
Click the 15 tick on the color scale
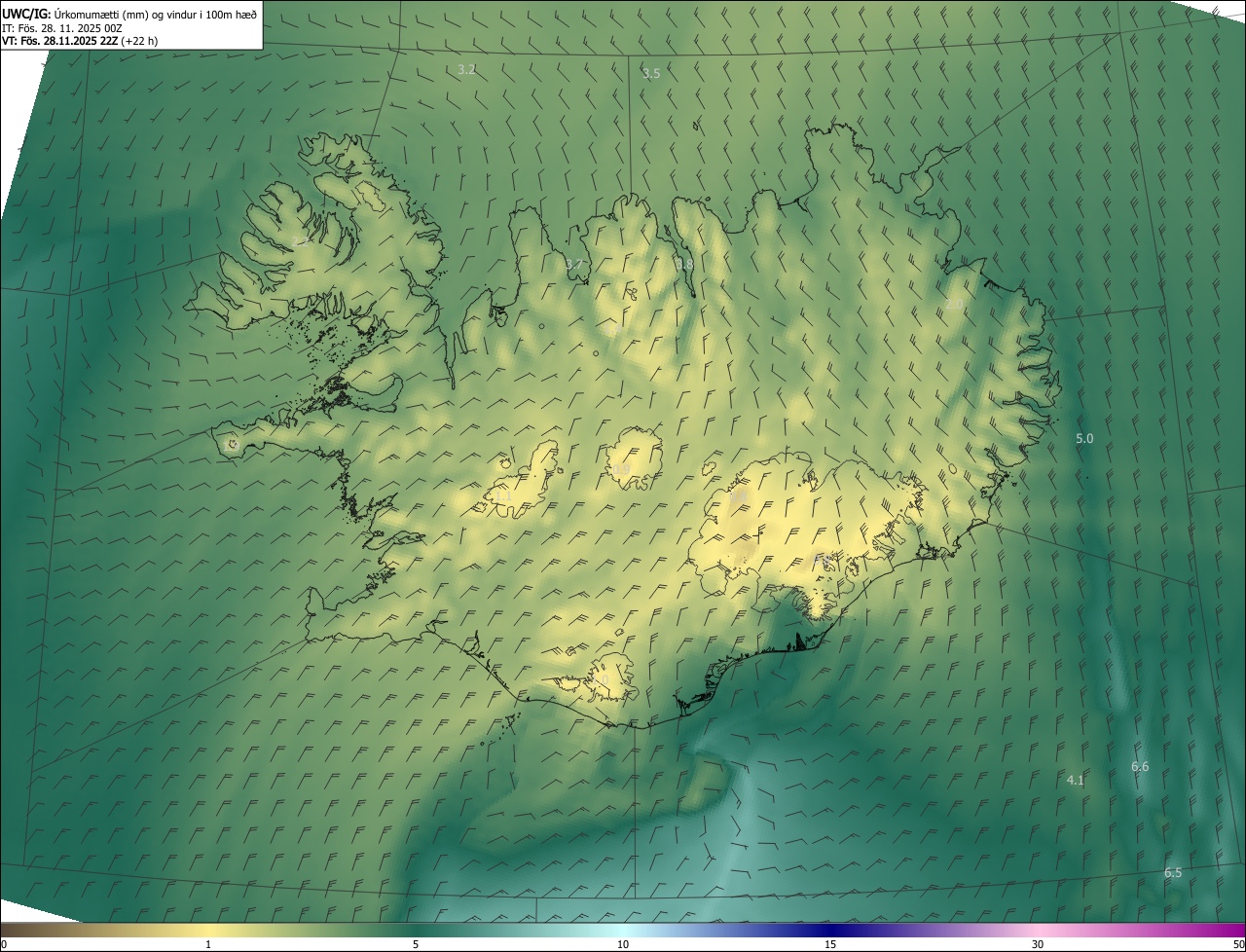(x=830, y=944)
